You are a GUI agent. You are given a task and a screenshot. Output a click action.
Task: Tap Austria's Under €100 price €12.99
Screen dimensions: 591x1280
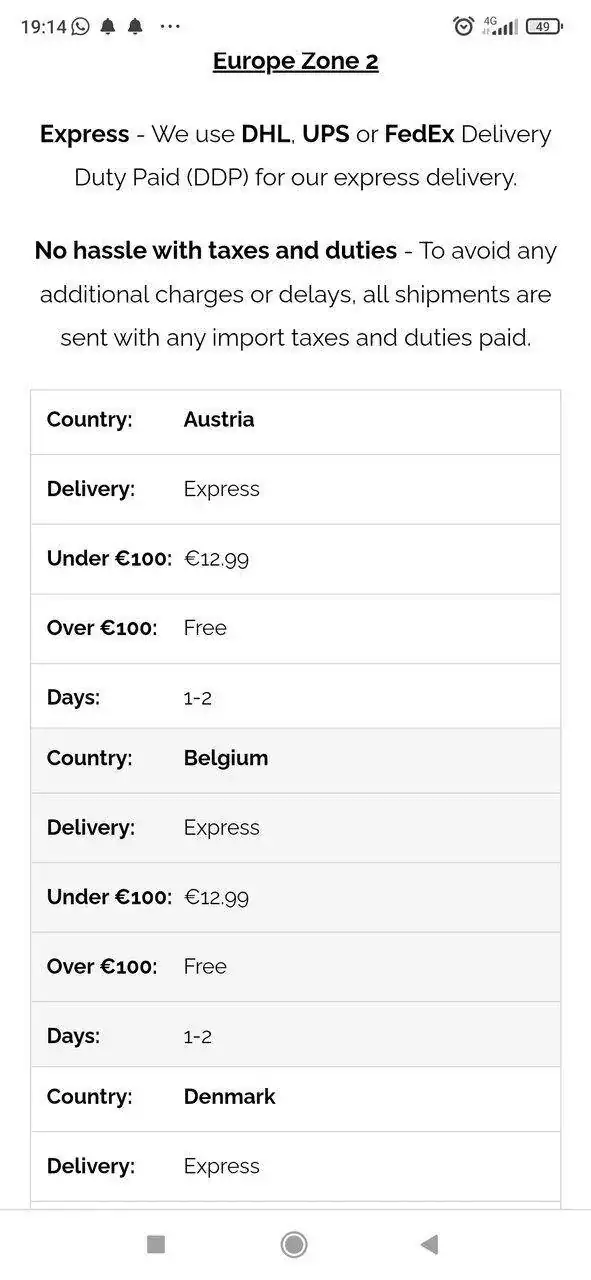click(216, 559)
